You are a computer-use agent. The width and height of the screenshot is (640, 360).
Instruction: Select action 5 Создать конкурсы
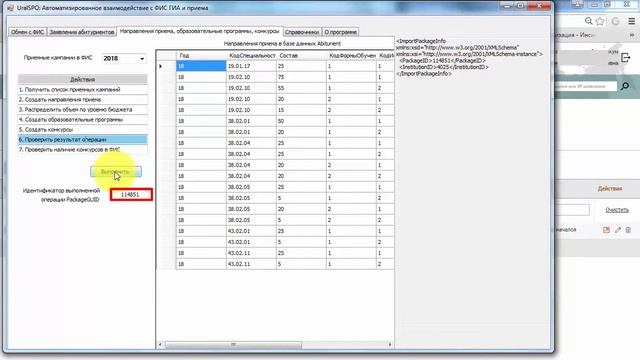point(82,129)
